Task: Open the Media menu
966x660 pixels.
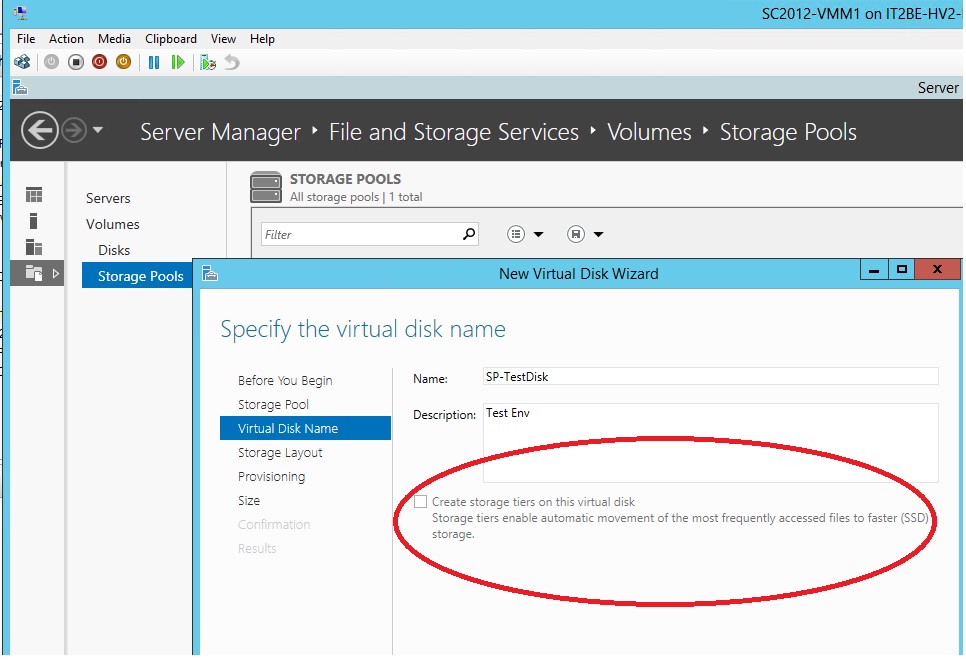Action: click(114, 39)
